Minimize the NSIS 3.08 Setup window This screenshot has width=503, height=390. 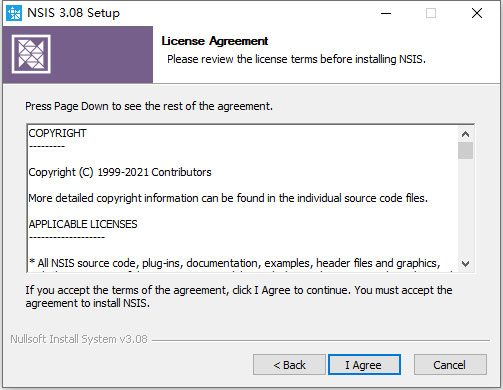click(386, 13)
